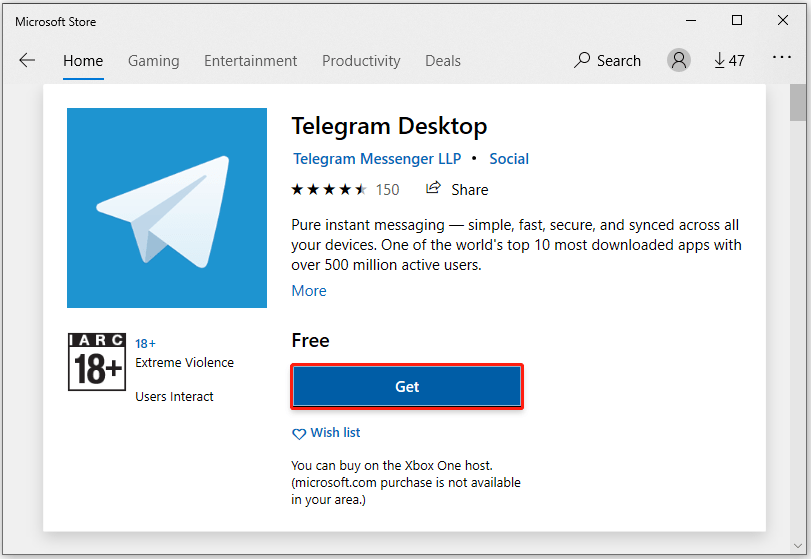The width and height of the screenshot is (811, 559).
Task: Open the See more ellipsis menu
Action: 782,60
